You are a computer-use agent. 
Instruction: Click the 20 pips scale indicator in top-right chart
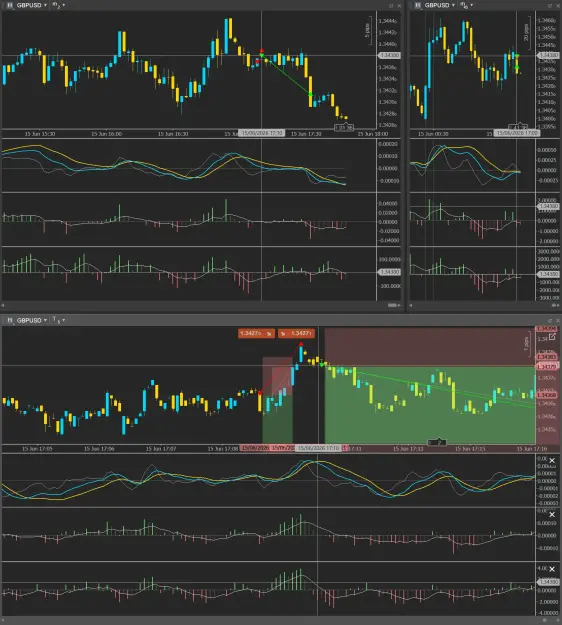tap(526, 32)
